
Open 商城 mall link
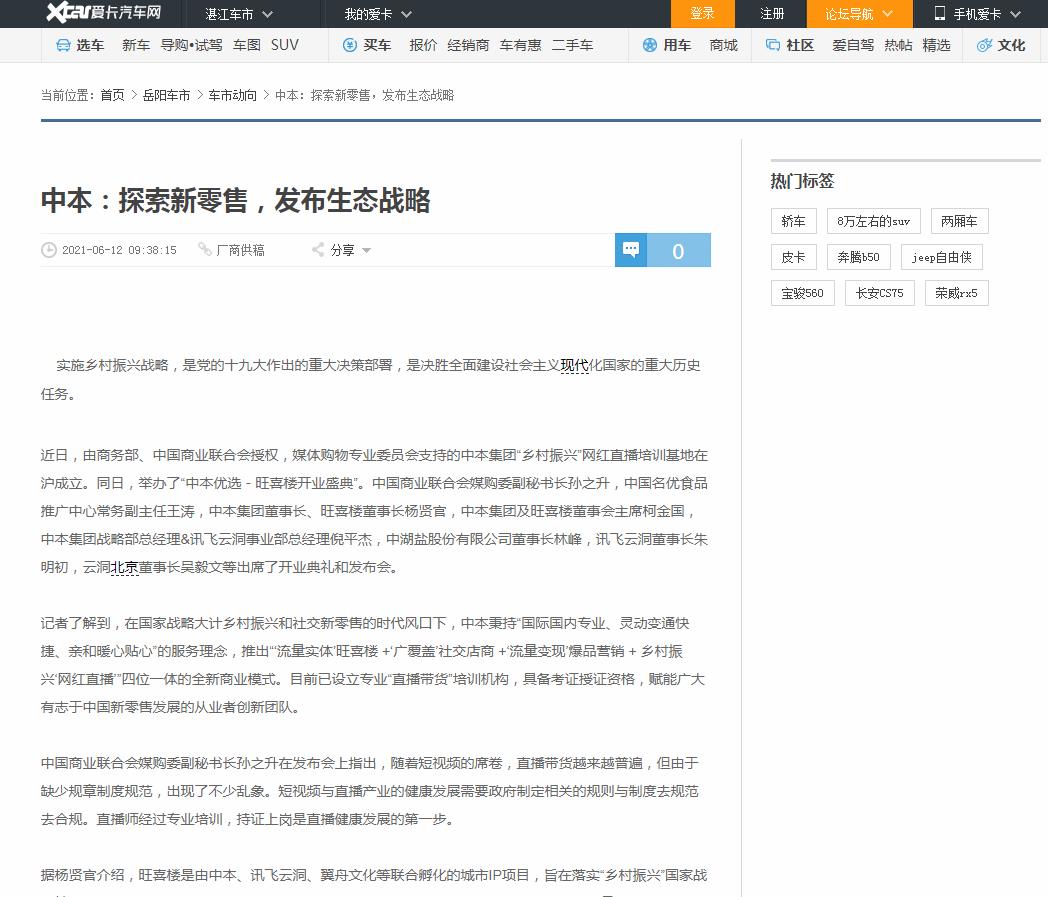click(723, 45)
